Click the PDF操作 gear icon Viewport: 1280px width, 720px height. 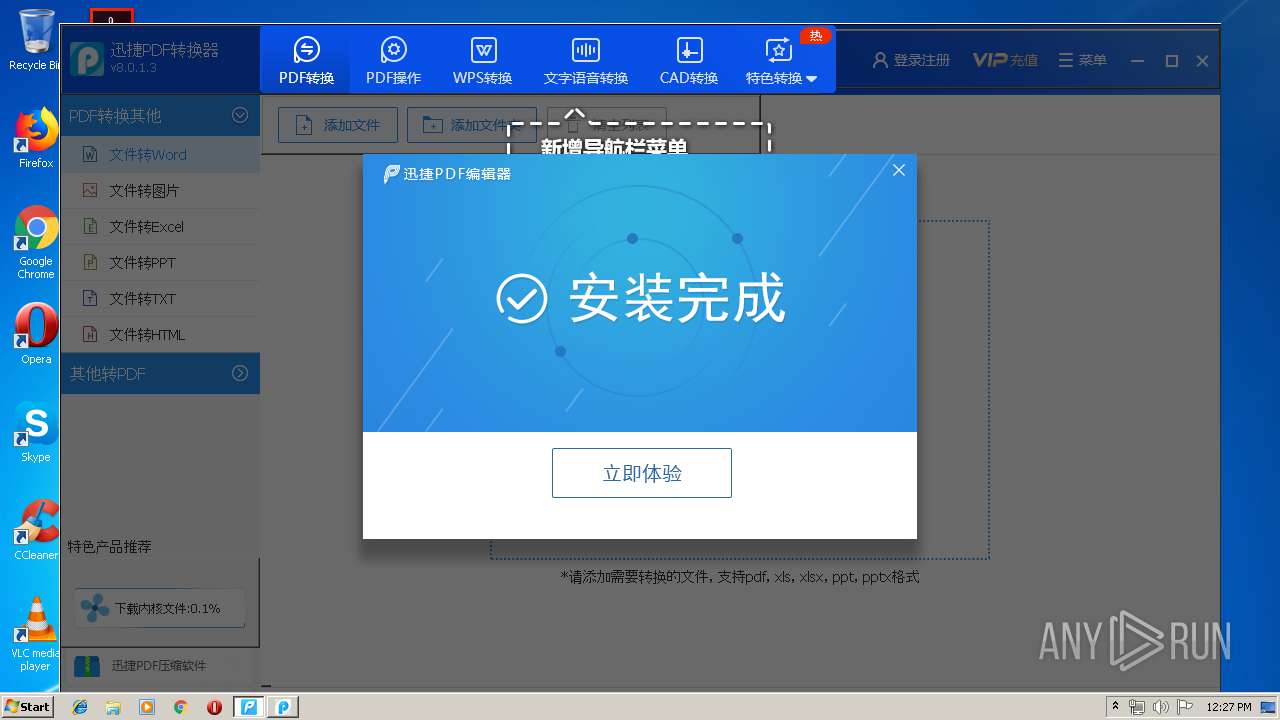pyautogui.click(x=393, y=49)
